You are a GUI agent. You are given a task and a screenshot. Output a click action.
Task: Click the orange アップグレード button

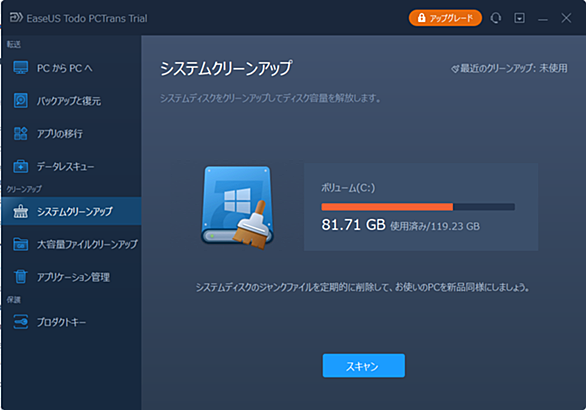tap(445, 18)
